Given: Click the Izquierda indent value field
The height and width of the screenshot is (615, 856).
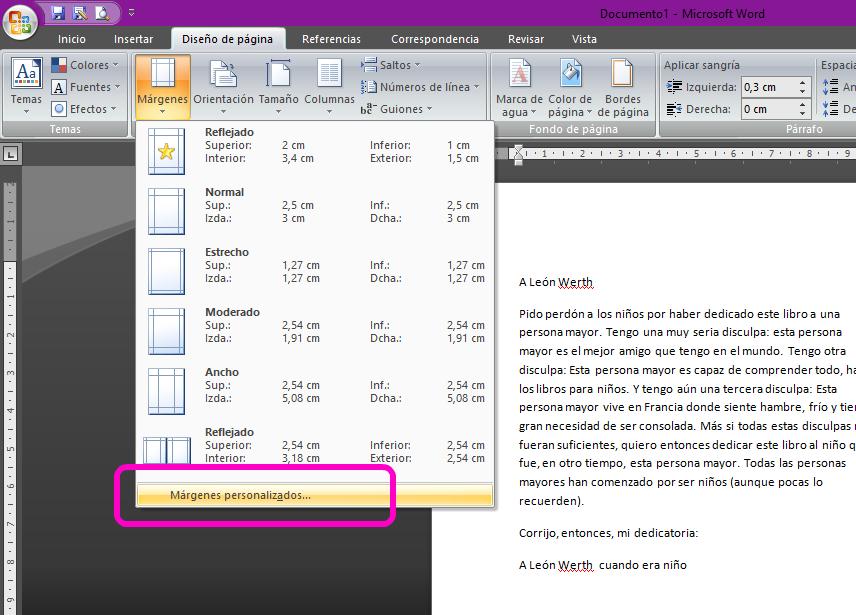Looking at the screenshot, I should coord(767,87).
